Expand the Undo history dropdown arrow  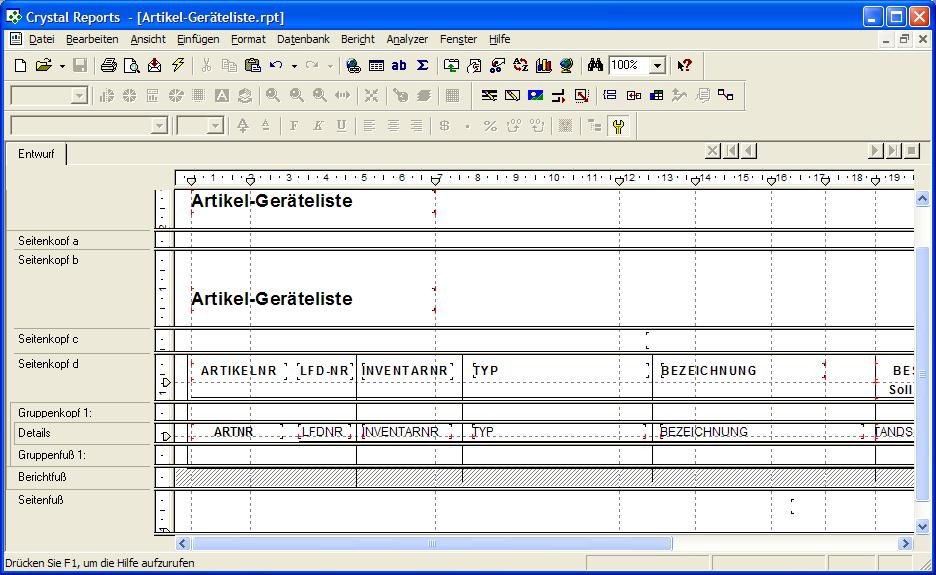tap(294, 66)
